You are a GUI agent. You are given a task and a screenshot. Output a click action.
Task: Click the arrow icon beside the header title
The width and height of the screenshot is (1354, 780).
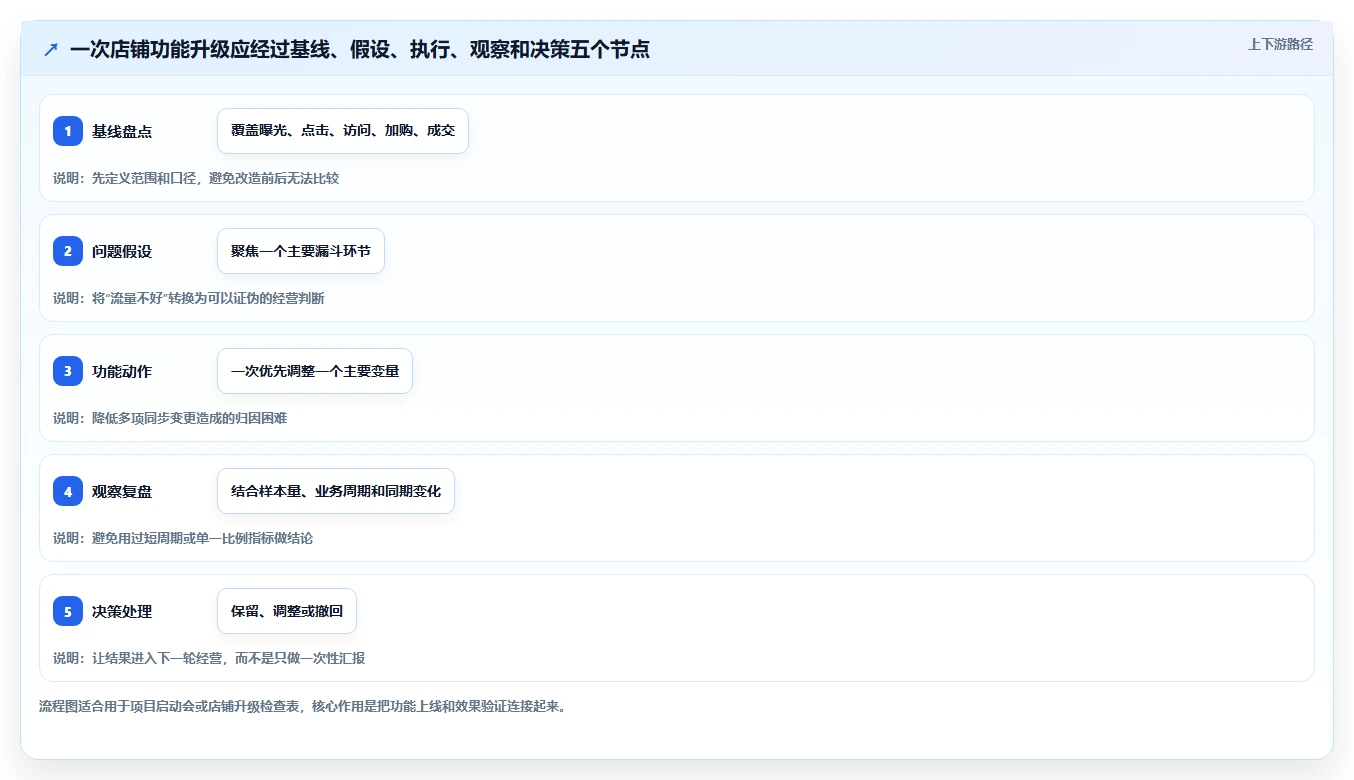51,49
